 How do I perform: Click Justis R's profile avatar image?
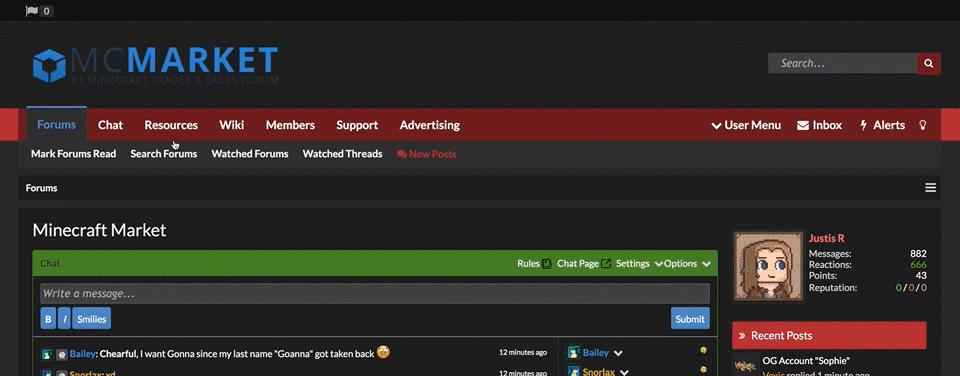tap(768, 266)
